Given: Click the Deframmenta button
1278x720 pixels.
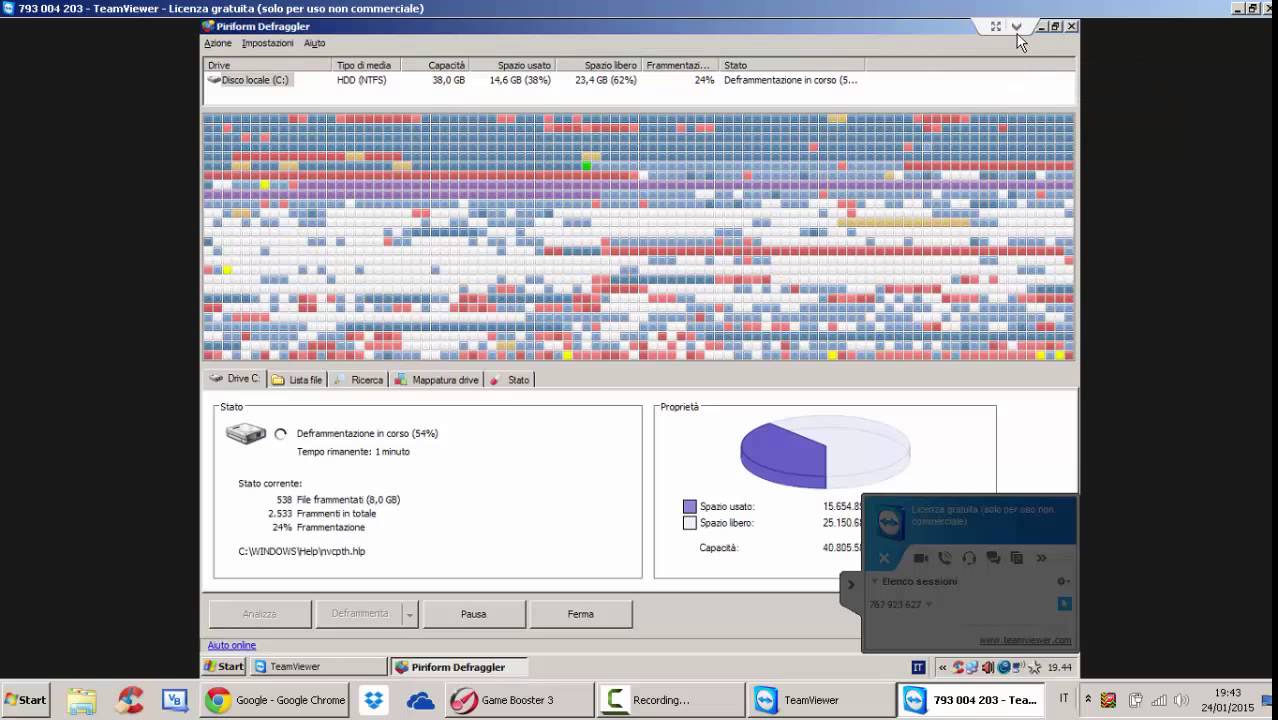Looking at the screenshot, I should pyautogui.click(x=359, y=614).
